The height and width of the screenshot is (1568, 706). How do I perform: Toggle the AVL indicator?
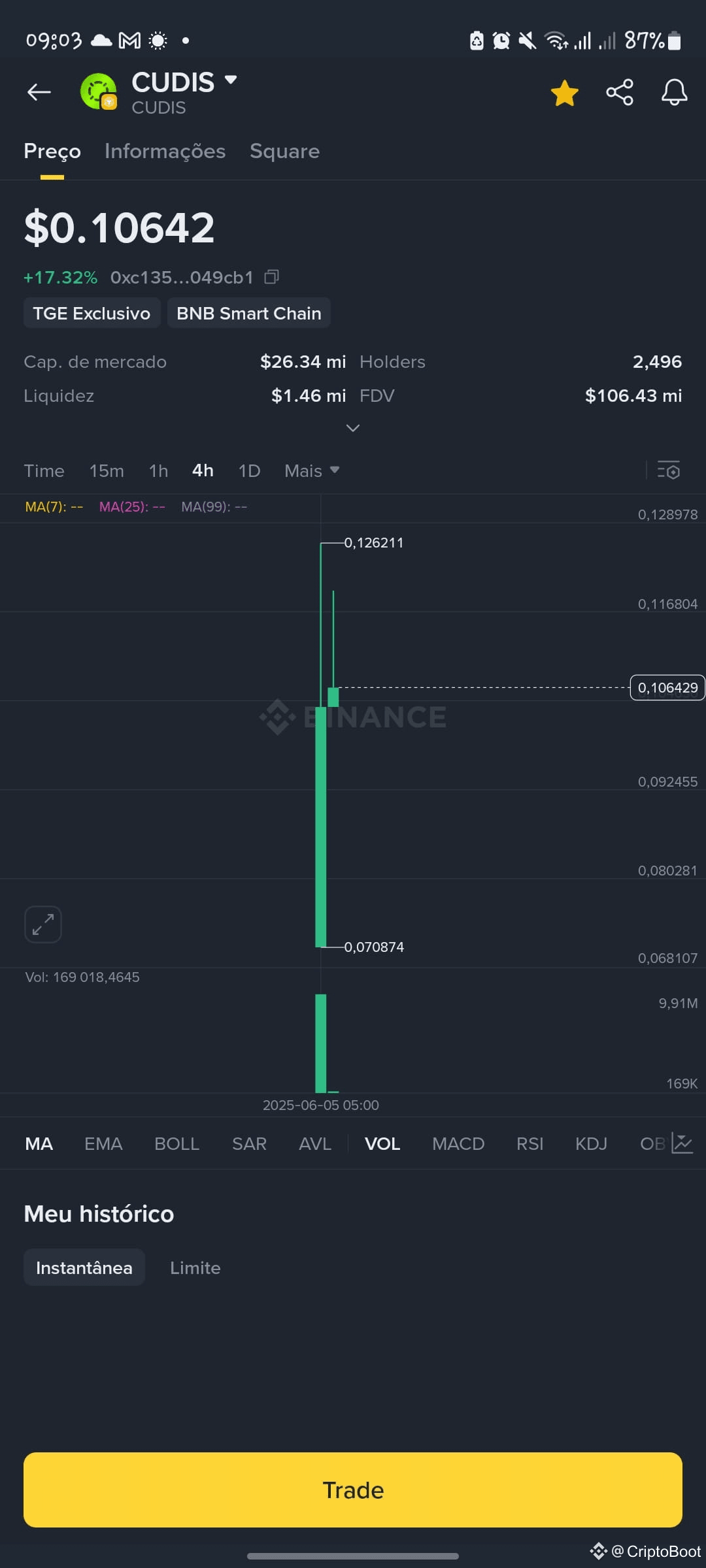coord(315,1143)
